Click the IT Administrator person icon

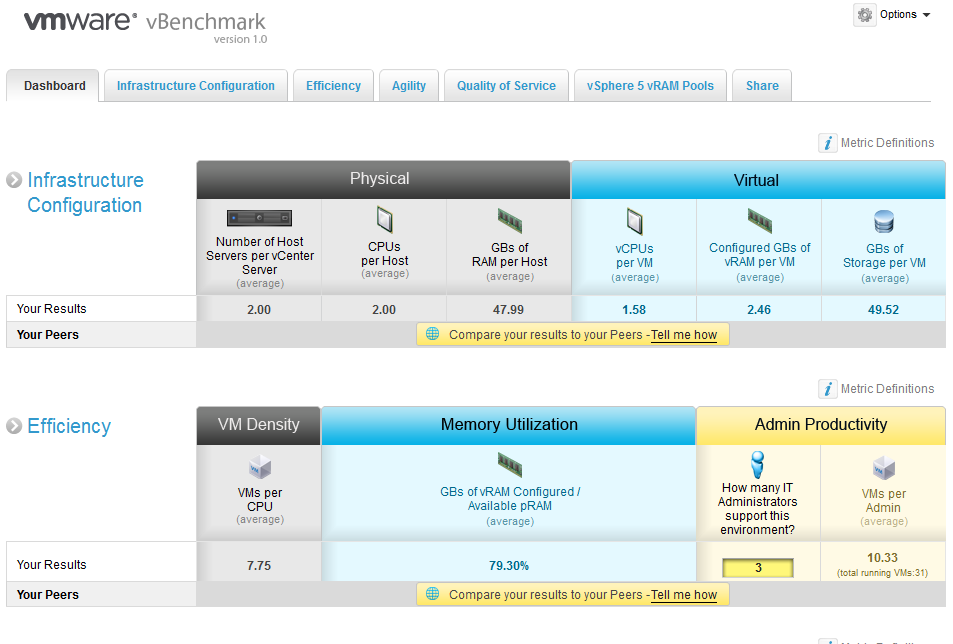point(757,465)
